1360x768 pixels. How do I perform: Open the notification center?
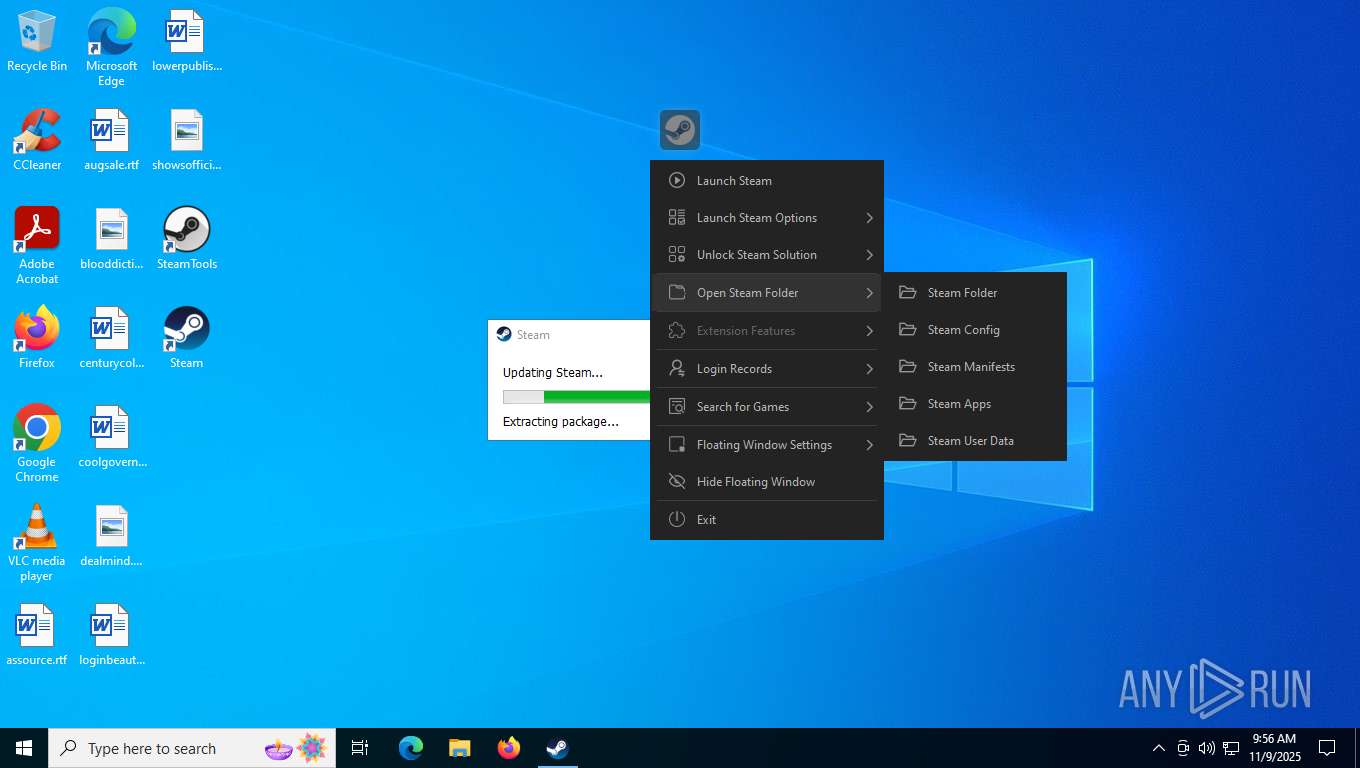[1327, 748]
